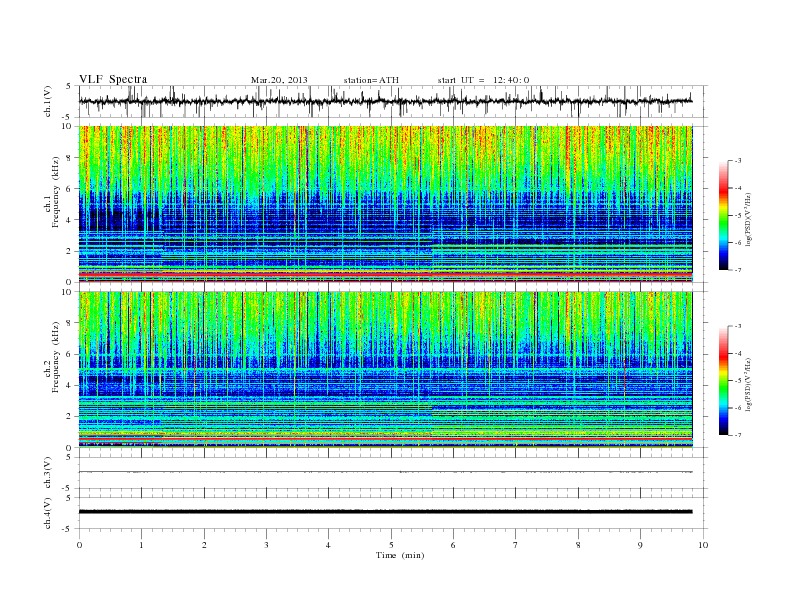Click tick label "6" on the Time axis

pyautogui.click(x=454, y=545)
